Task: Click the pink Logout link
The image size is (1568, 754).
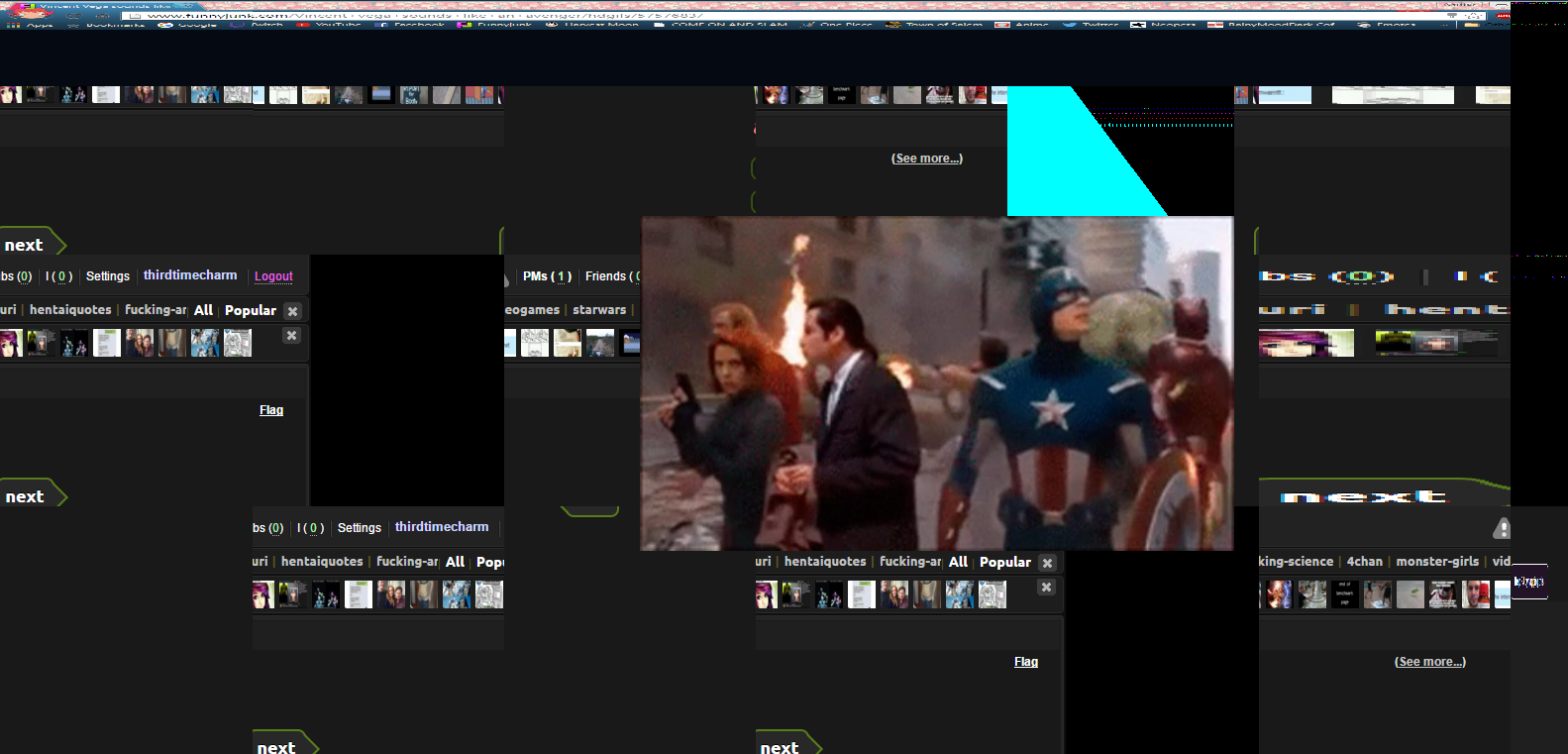Action: (273, 276)
